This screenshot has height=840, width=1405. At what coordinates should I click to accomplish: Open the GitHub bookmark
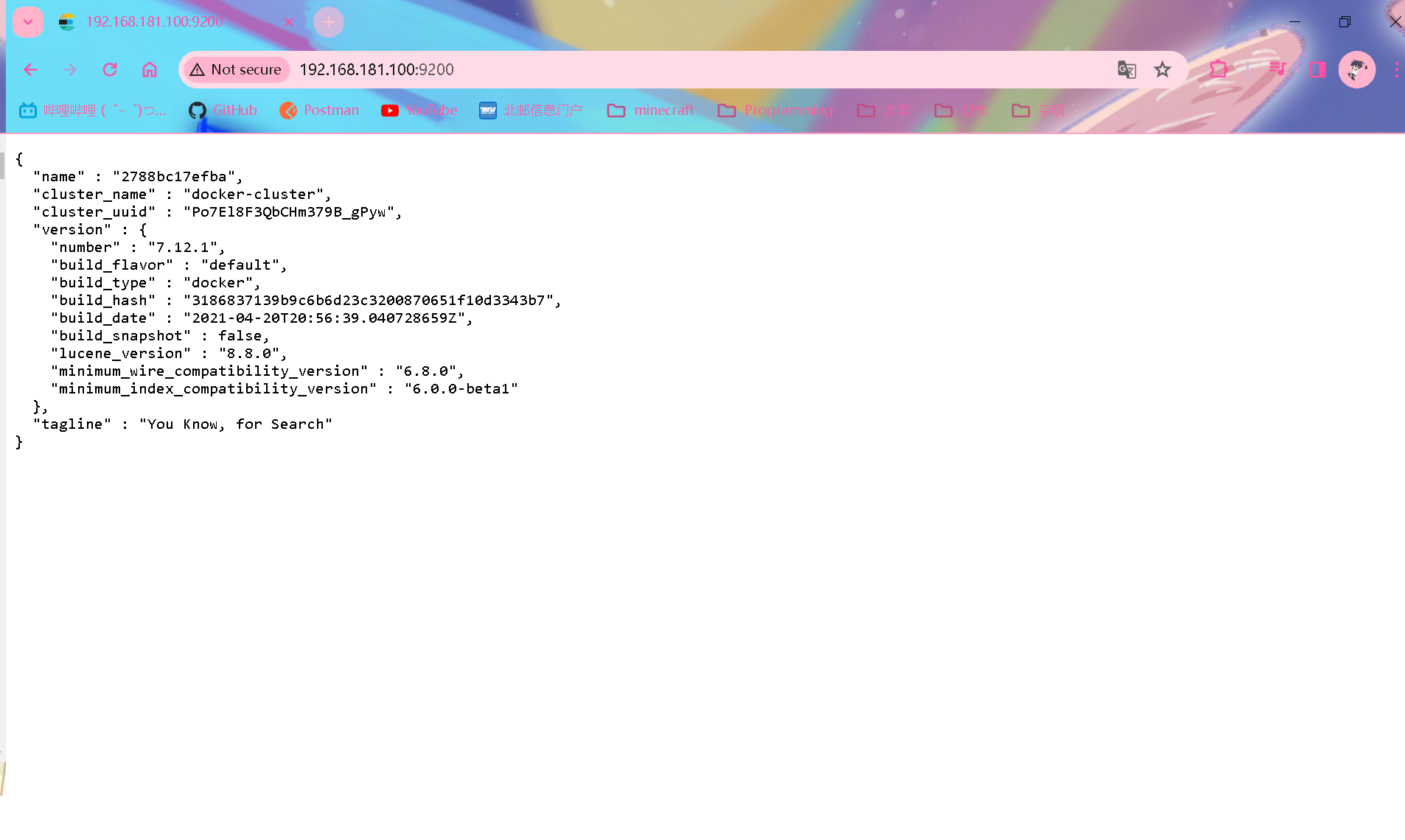point(223,111)
